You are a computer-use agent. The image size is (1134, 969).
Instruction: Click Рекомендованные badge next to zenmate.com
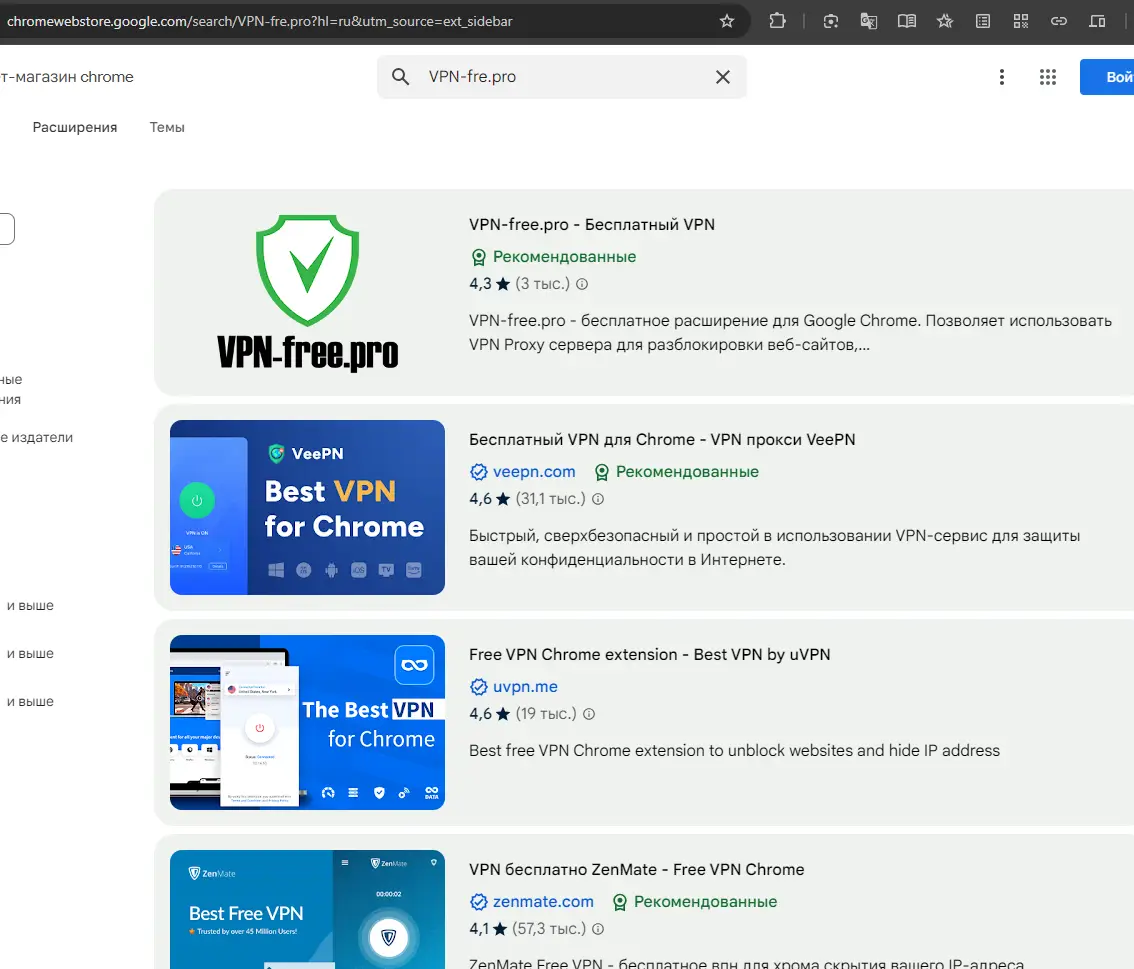tap(694, 902)
